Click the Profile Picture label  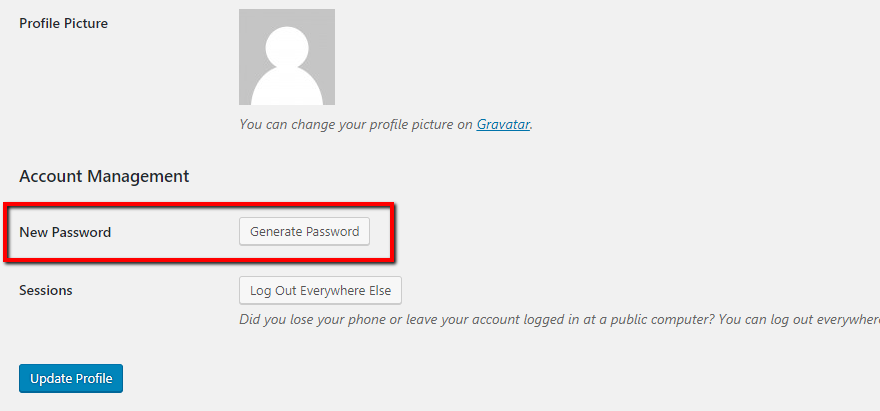click(63, 23)
